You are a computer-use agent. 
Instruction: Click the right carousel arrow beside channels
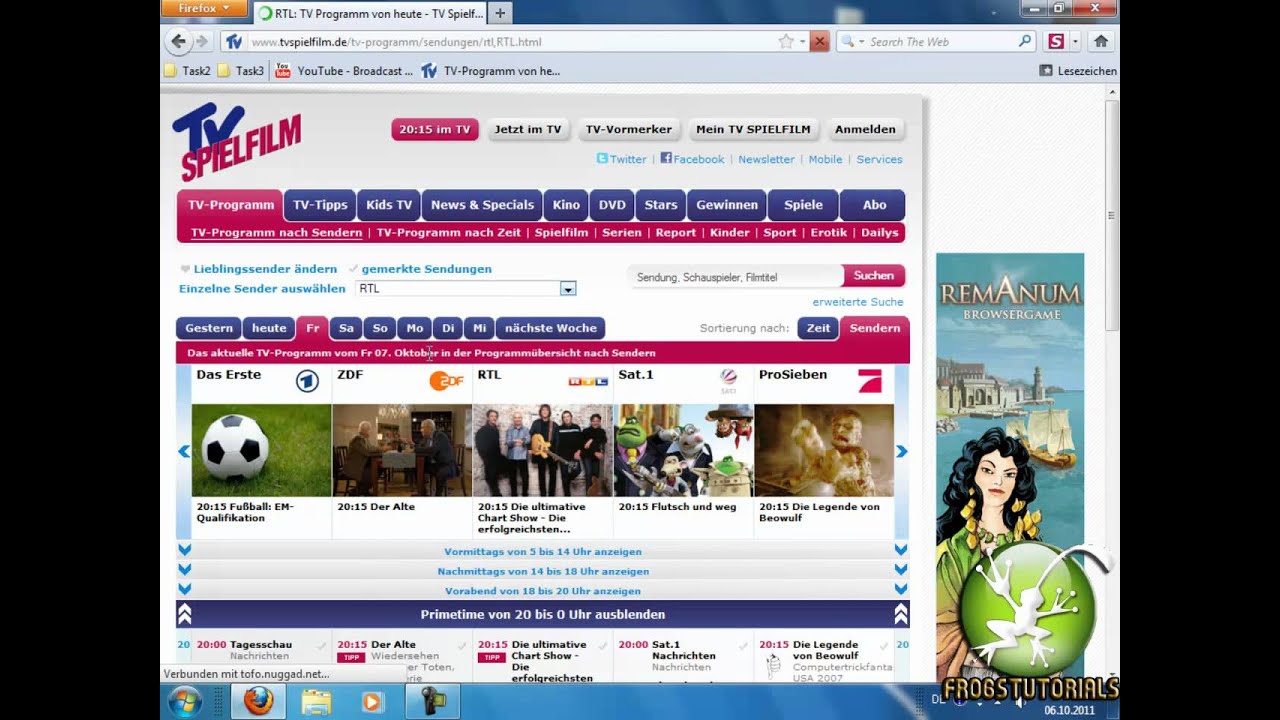(901, 452)
